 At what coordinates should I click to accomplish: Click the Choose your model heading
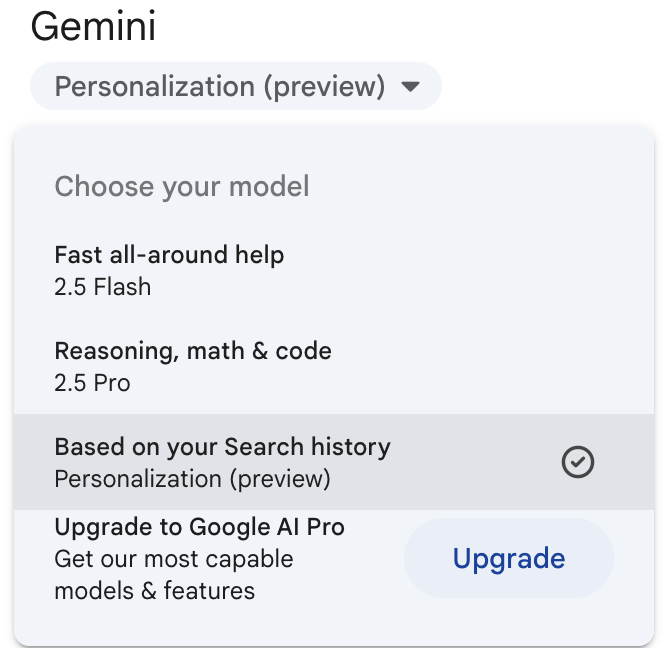(182, 186)
